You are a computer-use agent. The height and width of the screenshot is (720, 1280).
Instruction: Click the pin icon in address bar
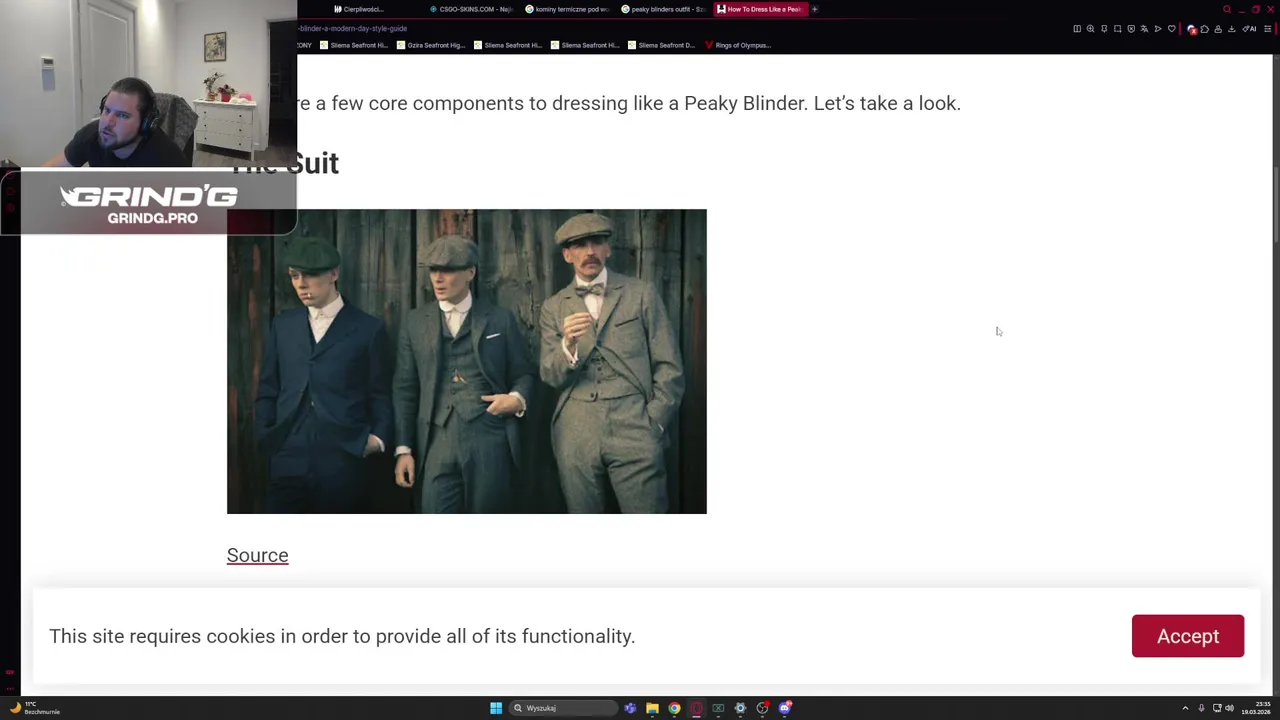click(x=1104, y=29)
